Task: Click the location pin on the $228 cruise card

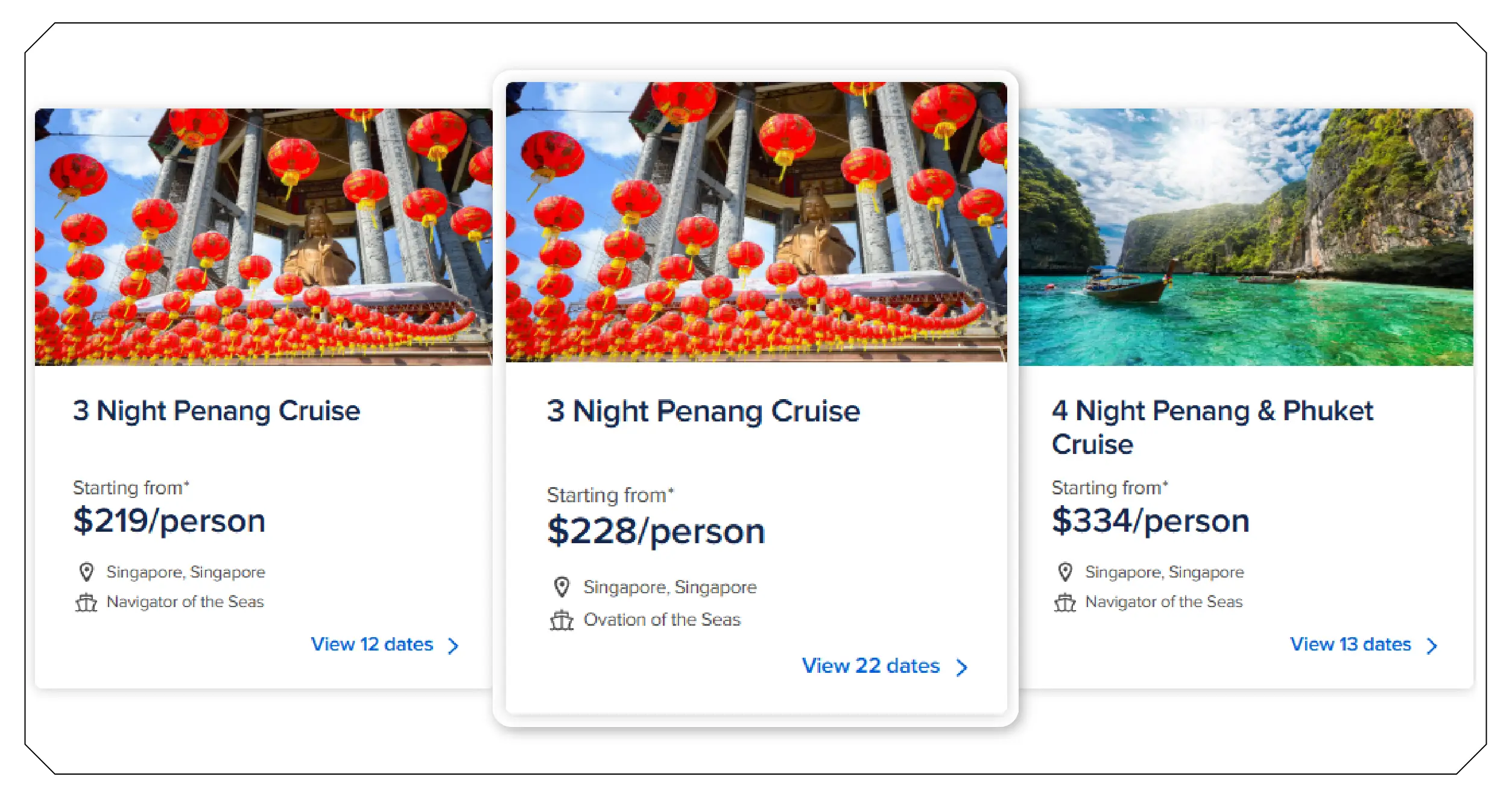Action: (x=562, y=587)
